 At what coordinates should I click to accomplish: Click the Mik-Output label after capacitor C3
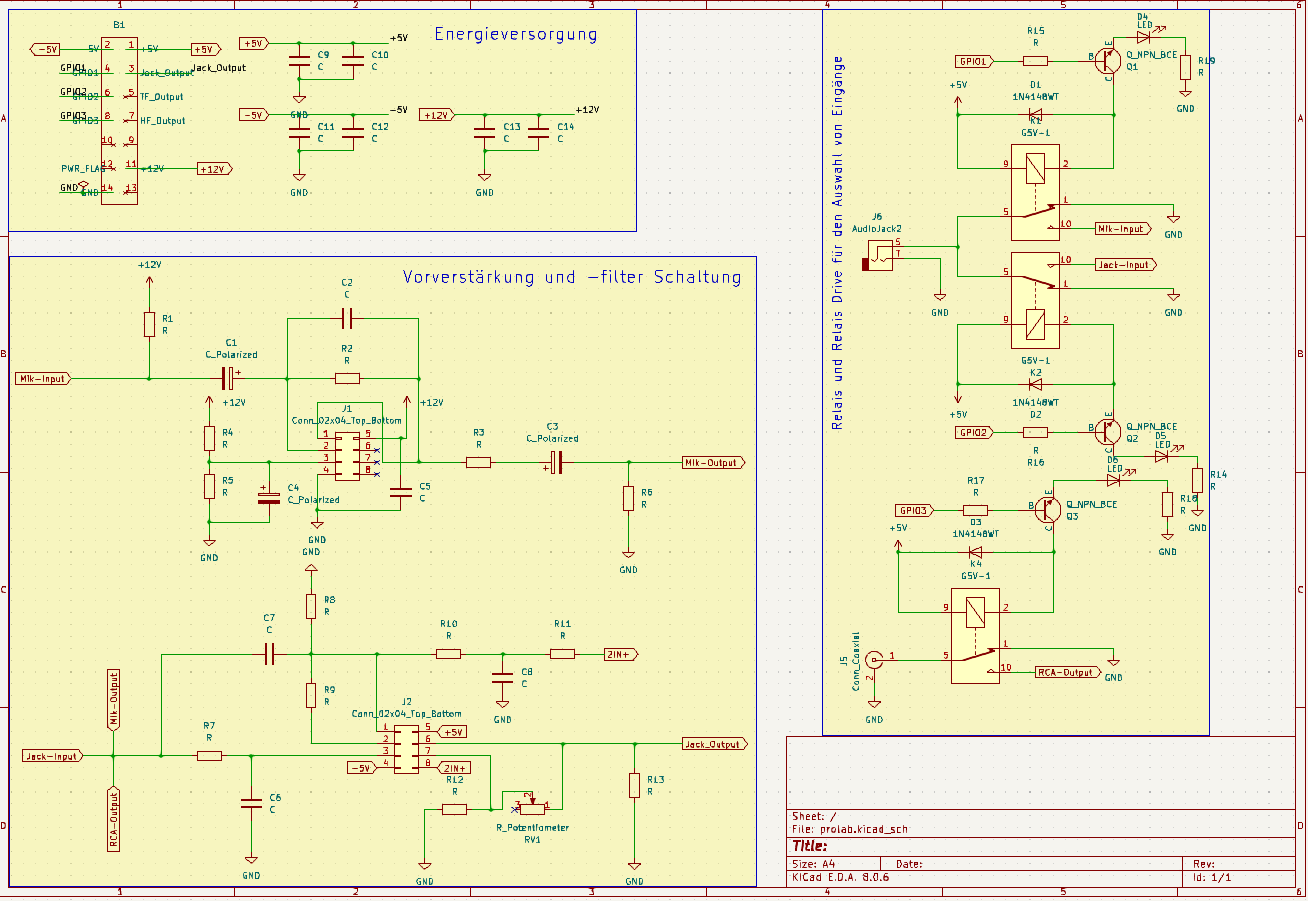click(714, 462)
